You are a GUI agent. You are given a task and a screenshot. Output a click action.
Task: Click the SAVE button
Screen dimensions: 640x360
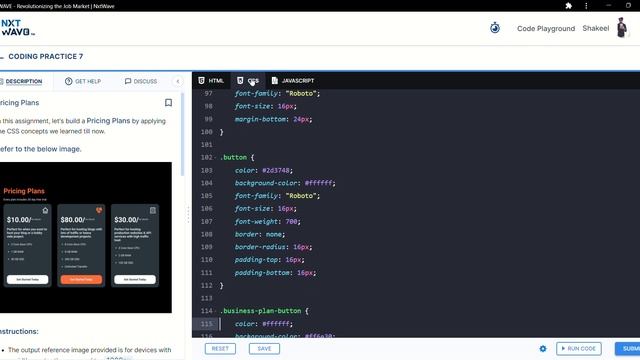pos(264,349)
